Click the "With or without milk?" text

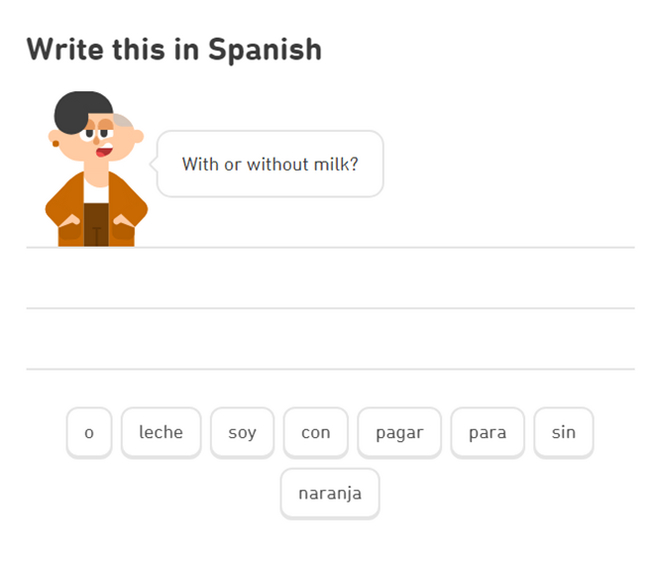(x=270, y=164)
